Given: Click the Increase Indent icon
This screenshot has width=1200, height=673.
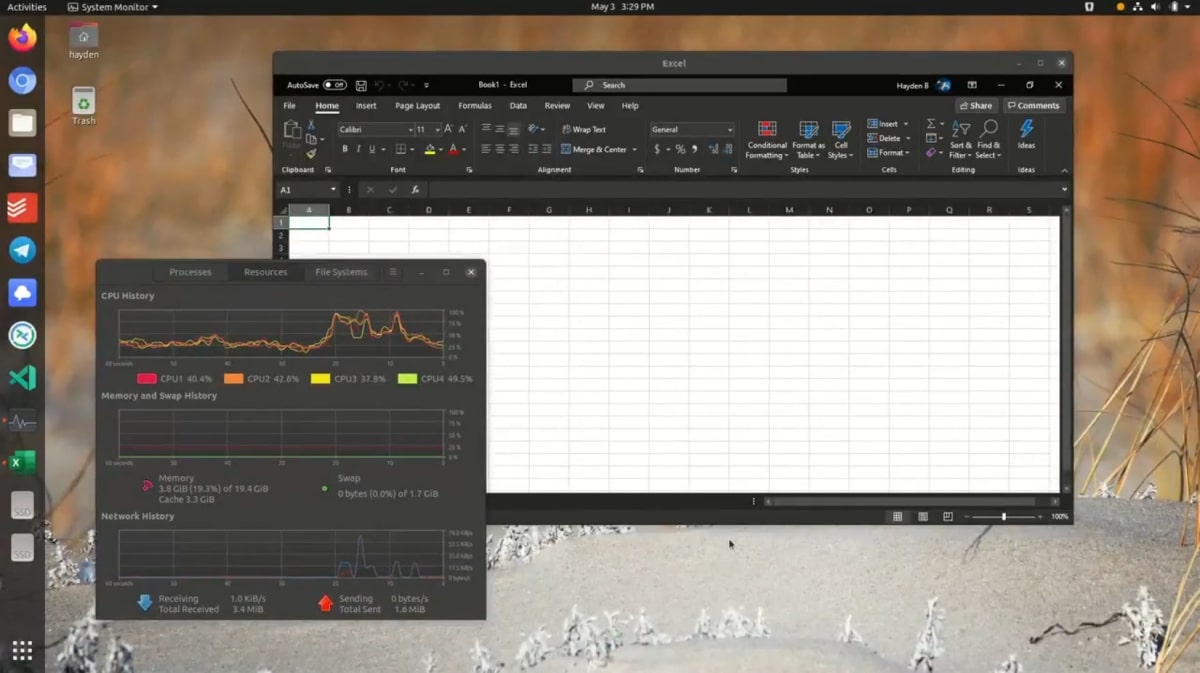Looking at the screenshot, I should 545,149.
